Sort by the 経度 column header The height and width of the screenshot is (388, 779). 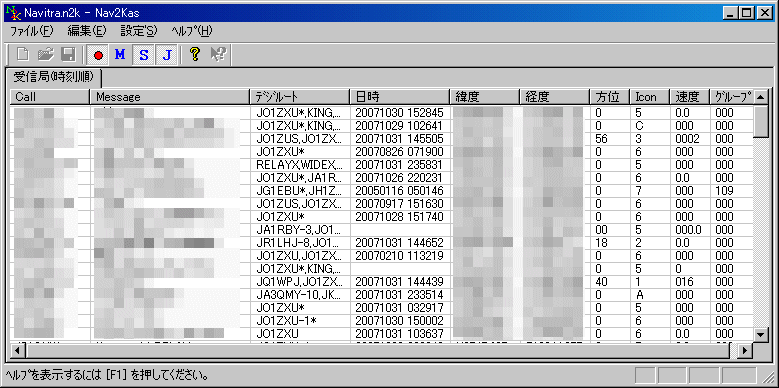click(x=554, y=97)
